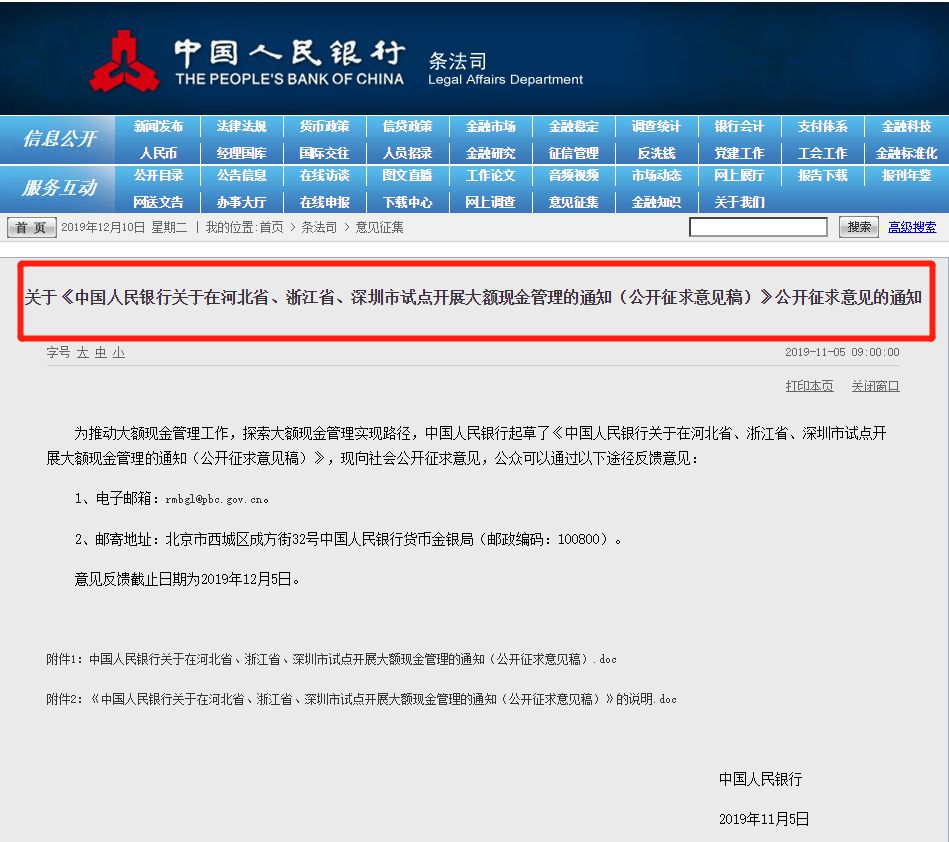The height and width of the screenshot is (842, 949).
Task: Click the 首页 home tab
Action: tap(30, 226)
